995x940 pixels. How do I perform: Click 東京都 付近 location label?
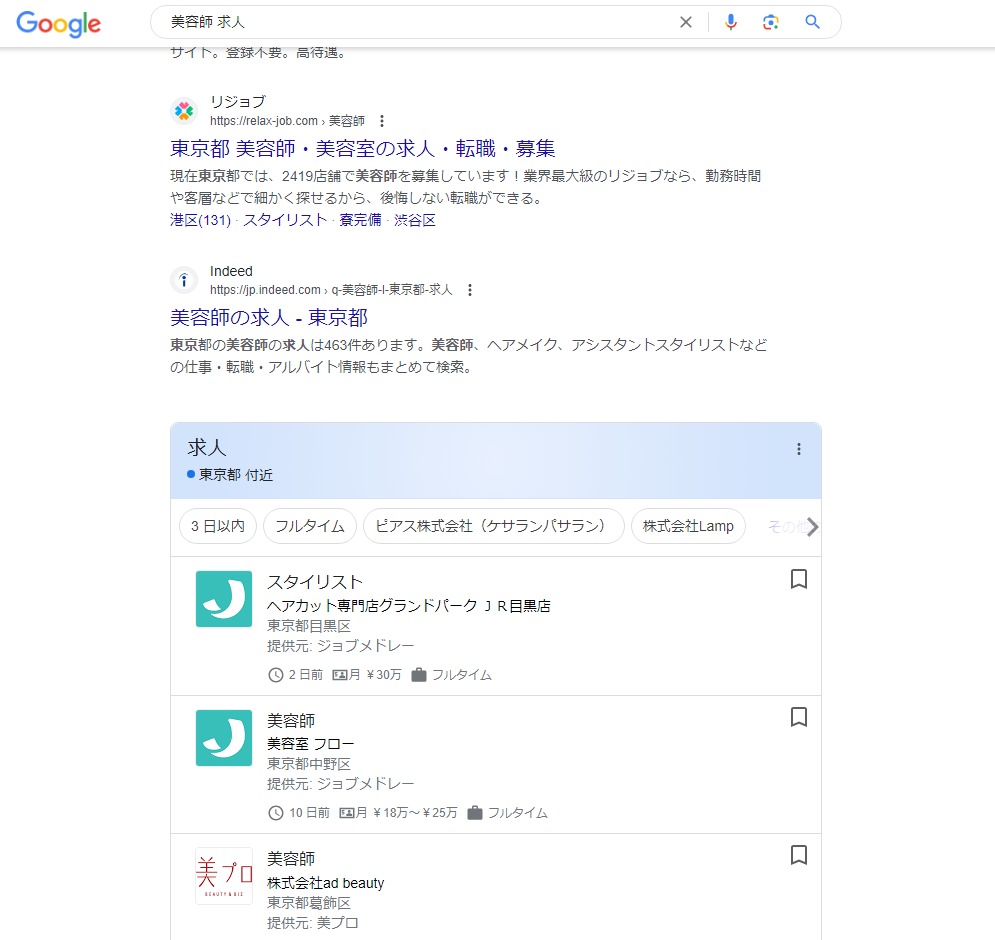point(235,475)
